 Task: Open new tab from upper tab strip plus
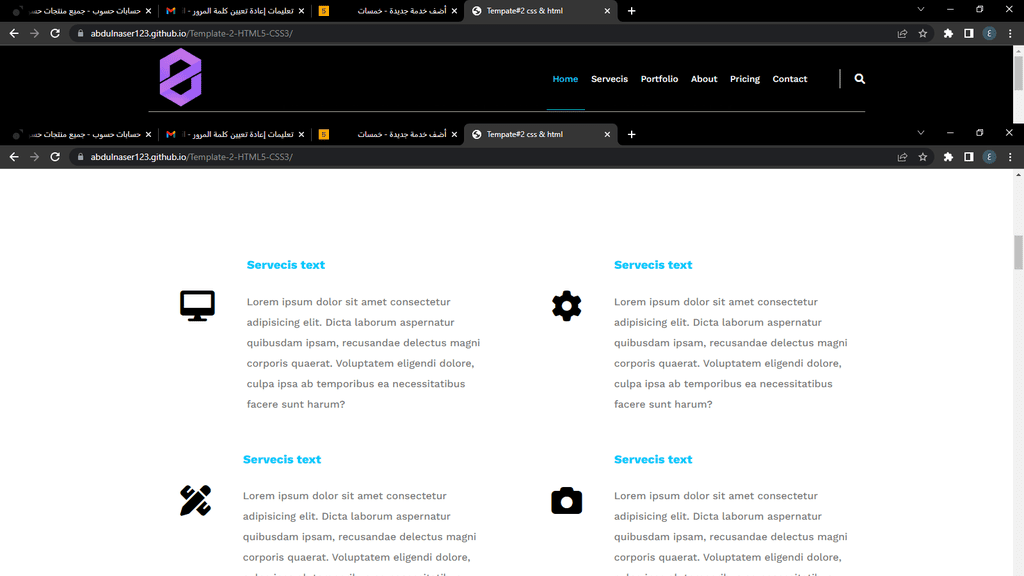click(x=632, y=11)
